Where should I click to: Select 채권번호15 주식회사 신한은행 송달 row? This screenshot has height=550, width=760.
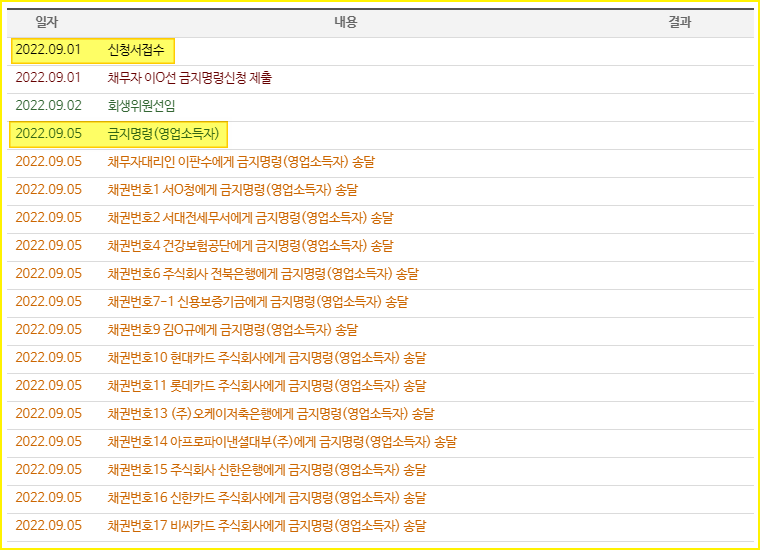pyautogui.click(x=267, y=470)
